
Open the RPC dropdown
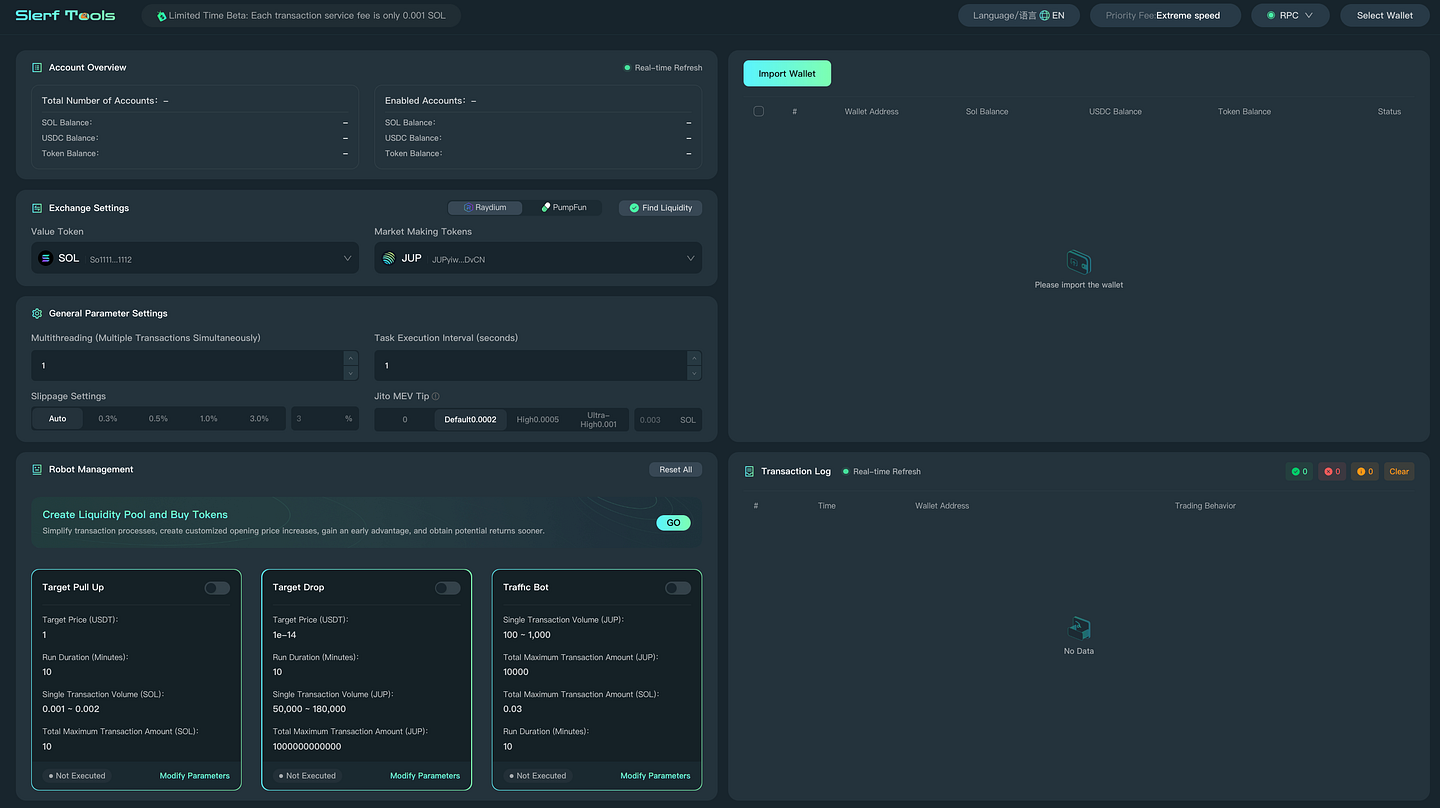click(1290, 16)
